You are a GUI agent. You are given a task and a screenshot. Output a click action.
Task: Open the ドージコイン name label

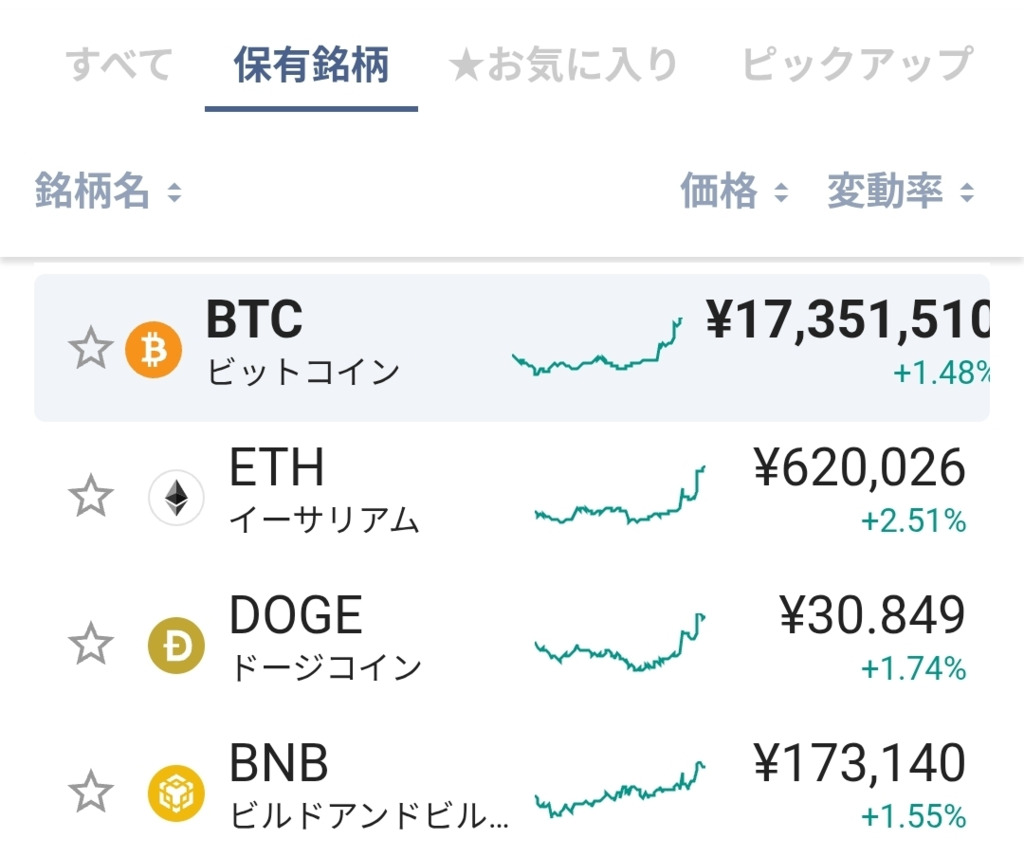pyautogui.click(x=326, y=668)
